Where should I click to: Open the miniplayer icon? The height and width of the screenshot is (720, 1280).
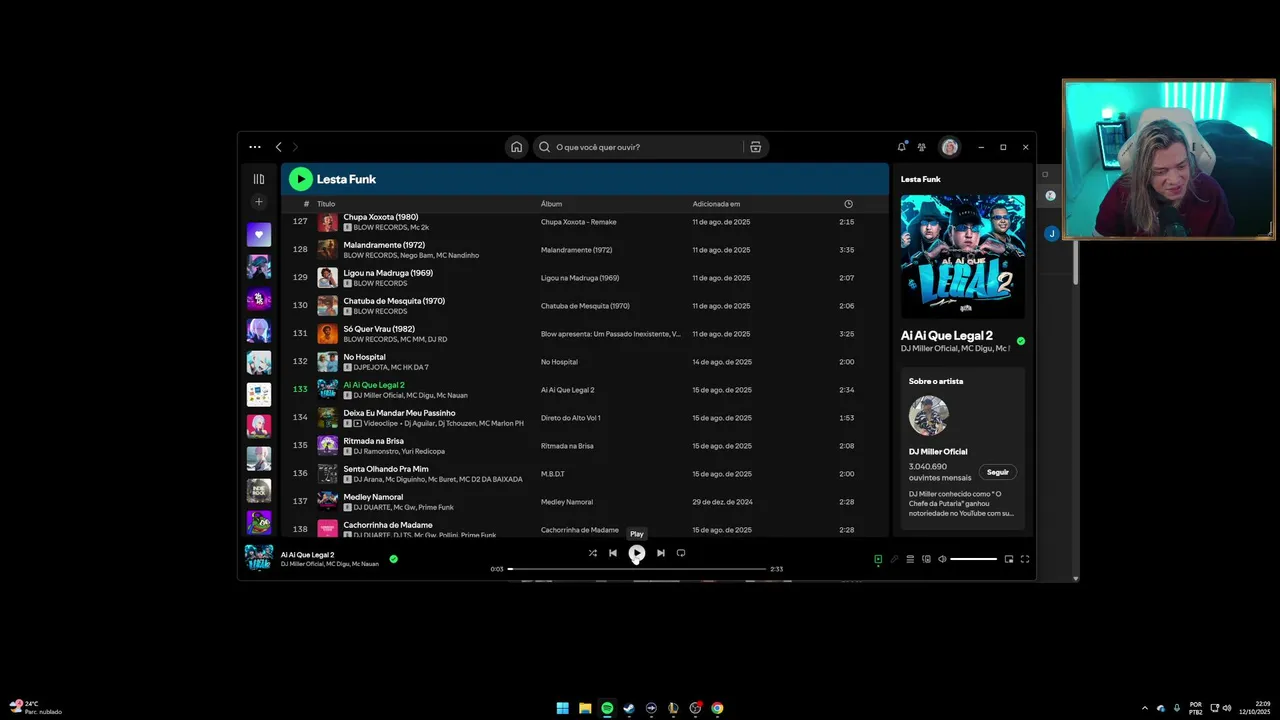point(1009,559)
